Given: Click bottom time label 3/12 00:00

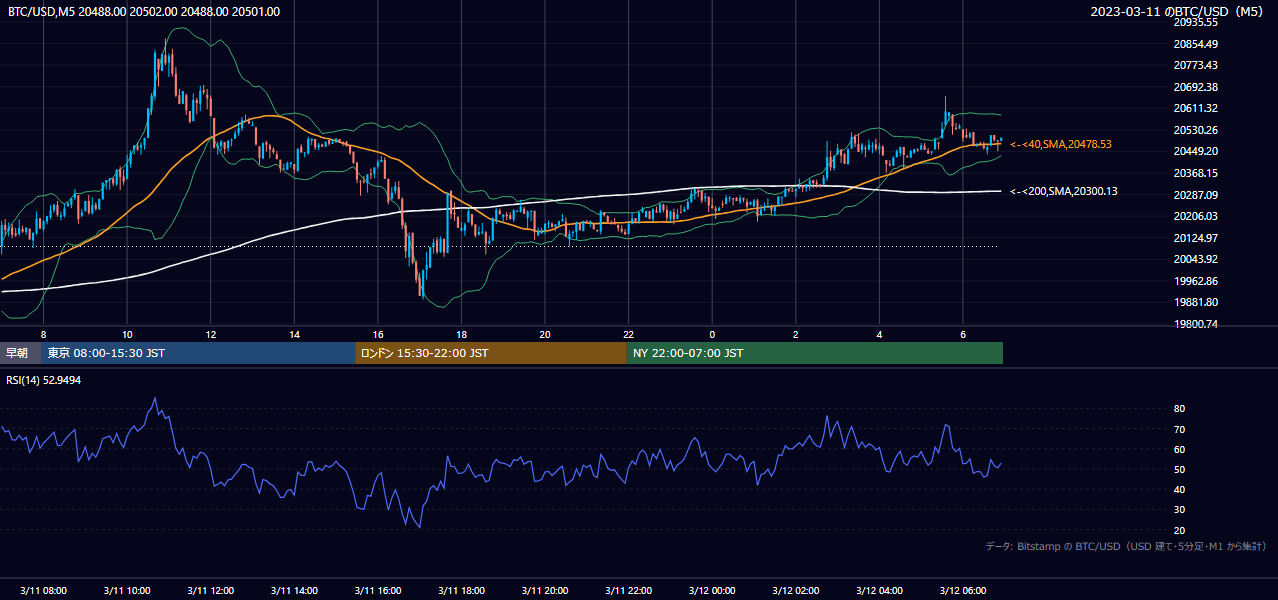Looking at the screenshot, I should pyautogui.click(x=712, y=590).
